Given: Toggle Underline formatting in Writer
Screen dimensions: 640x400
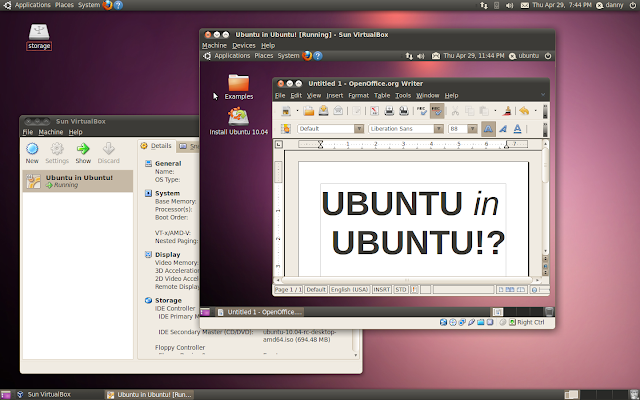Looking at the screenshot, I should (x=518, y=129).
